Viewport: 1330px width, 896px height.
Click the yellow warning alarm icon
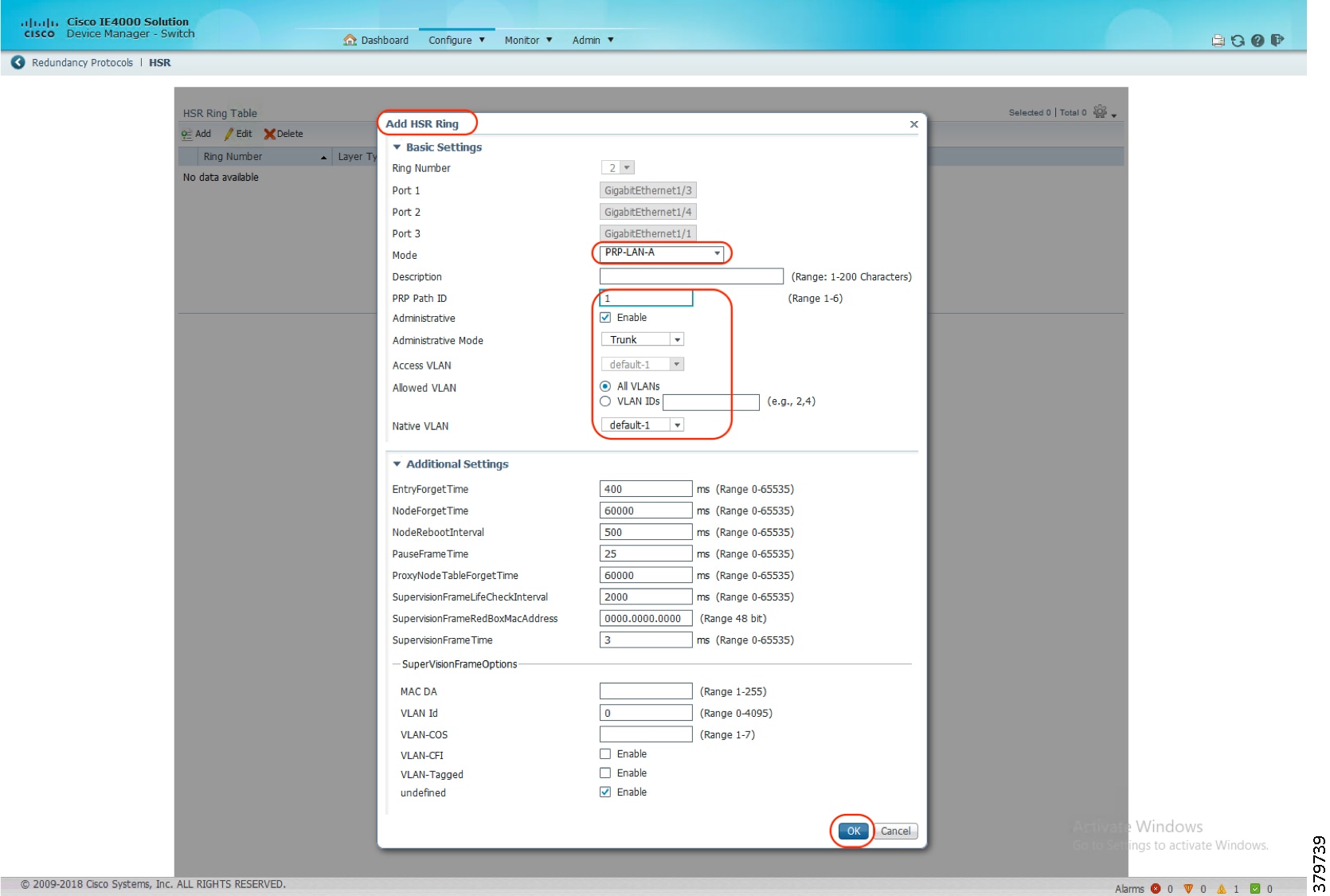pyautogui.click(x=1222, y=889)
